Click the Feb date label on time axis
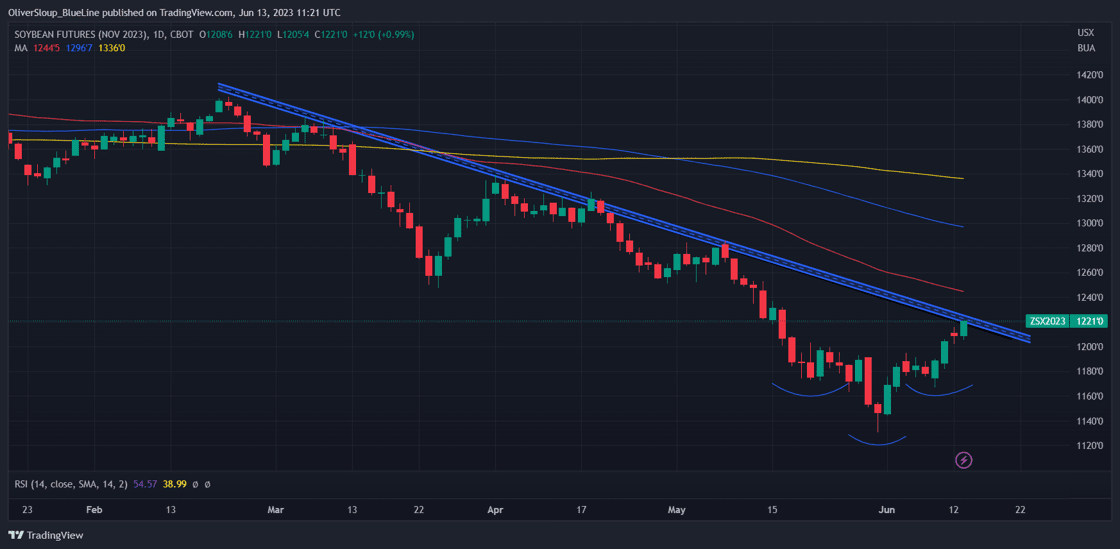 coord(94,510)
